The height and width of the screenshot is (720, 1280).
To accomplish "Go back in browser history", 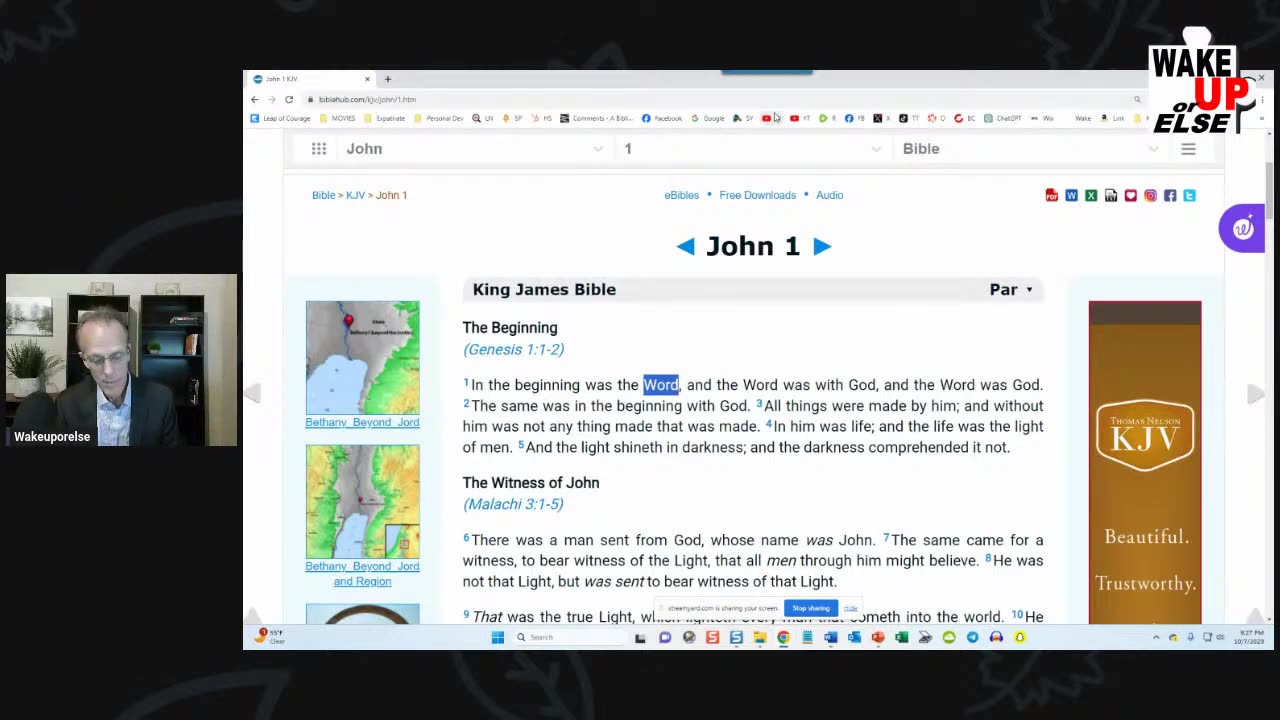I will 254,99.
